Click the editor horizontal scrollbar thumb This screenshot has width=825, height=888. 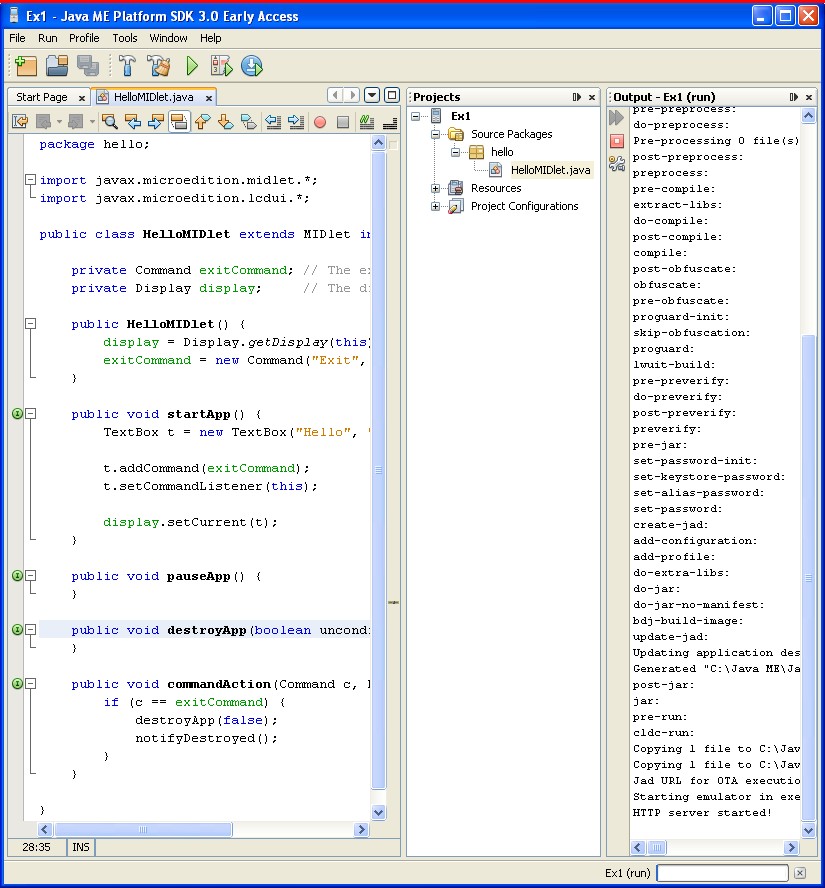coord(142,829)
